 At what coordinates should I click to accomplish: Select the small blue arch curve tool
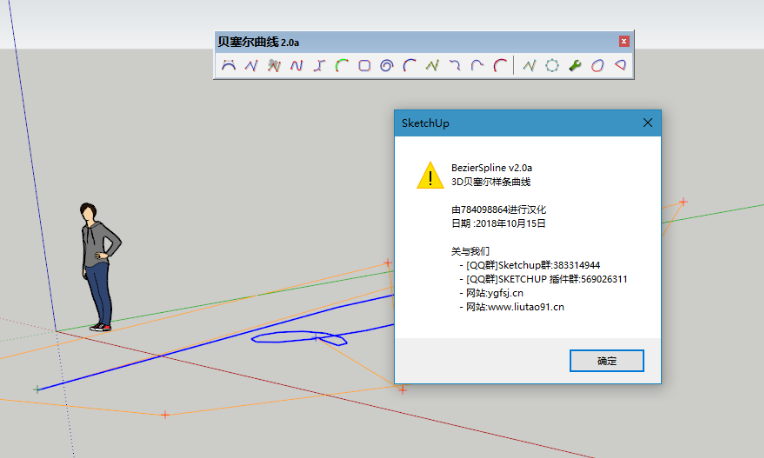coord(478,65)
